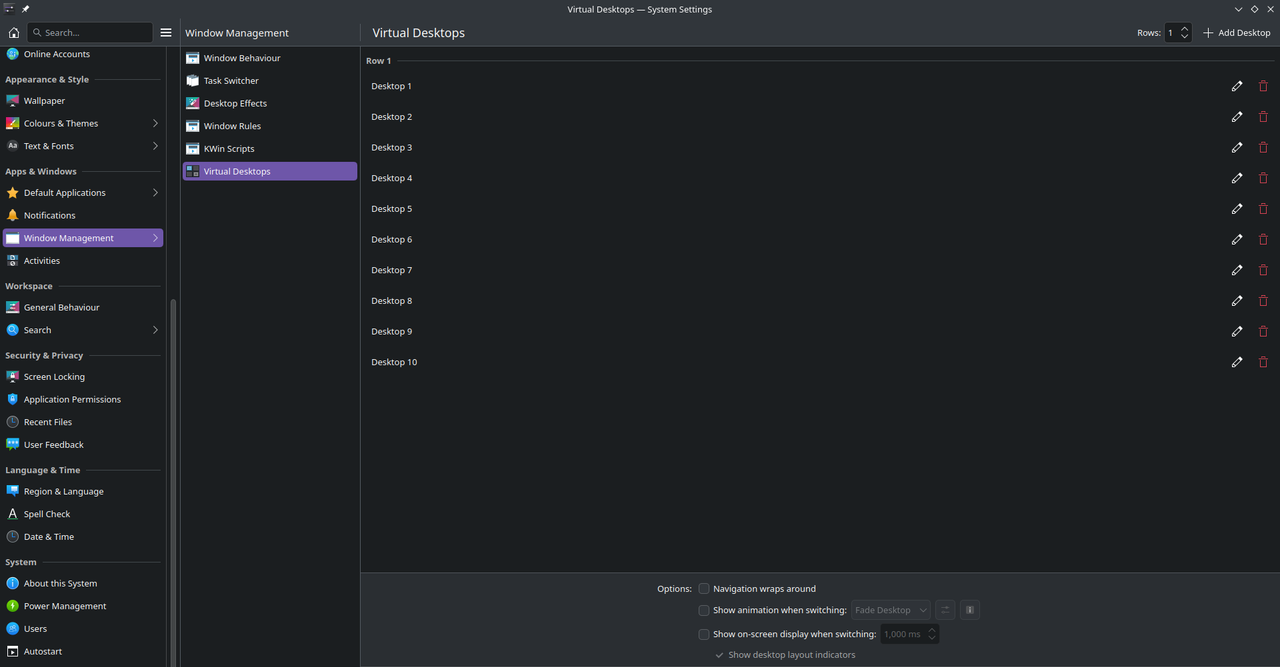This screenshot has height=667, width=1280.
Task: Click the edit pencil for Desktop 1
Action: tap(1237, 86)
